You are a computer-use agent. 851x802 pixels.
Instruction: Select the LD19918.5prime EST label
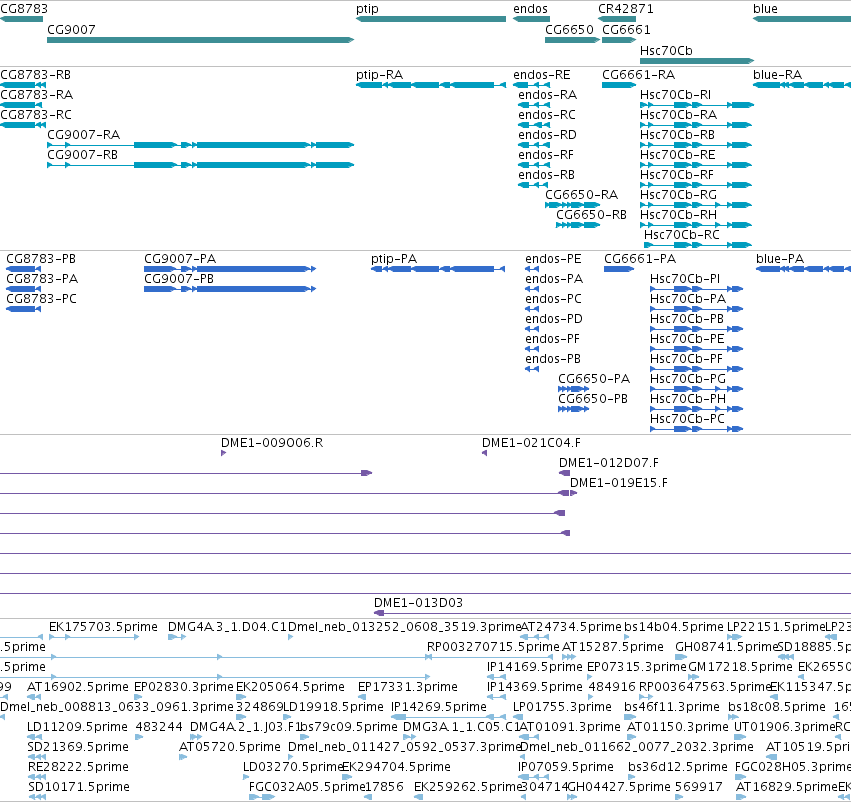click(x=333, y=706)
